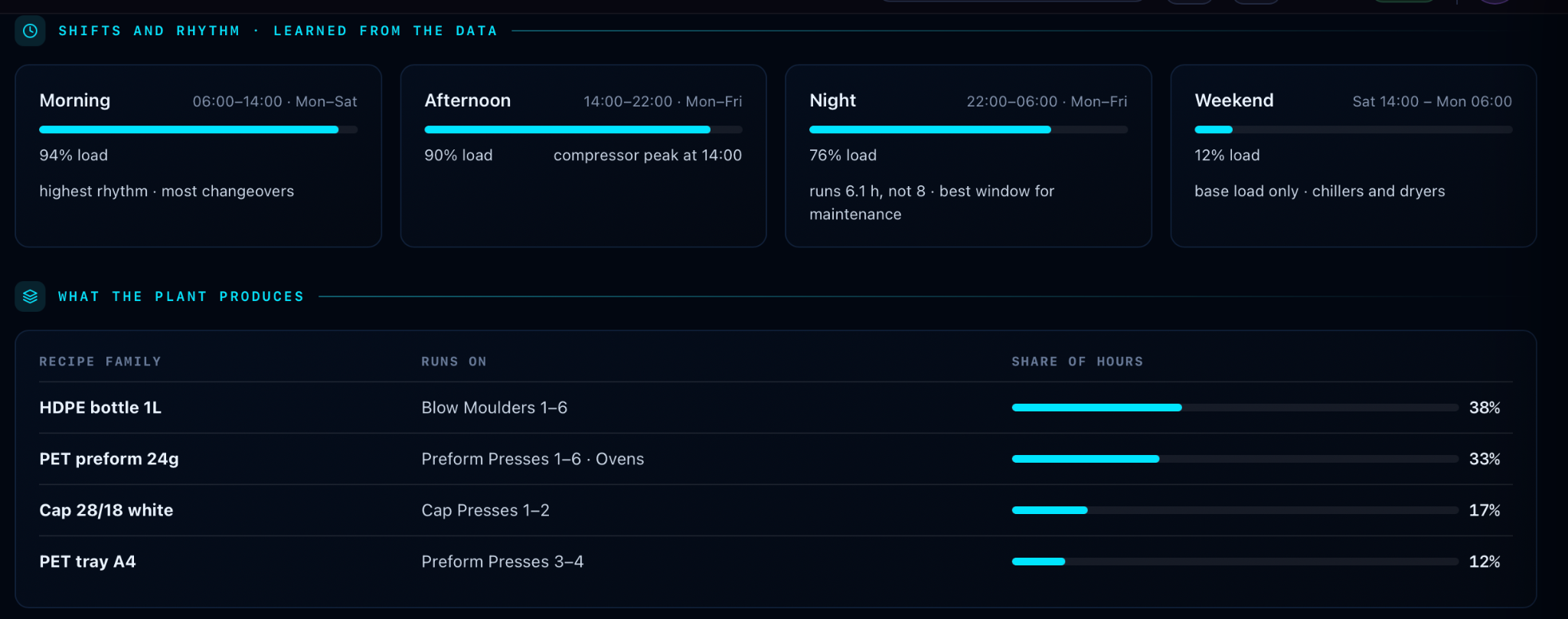The image size is (1568, 619).
Task: Select the Cap 28/18 white row
Action: point(776,510)
